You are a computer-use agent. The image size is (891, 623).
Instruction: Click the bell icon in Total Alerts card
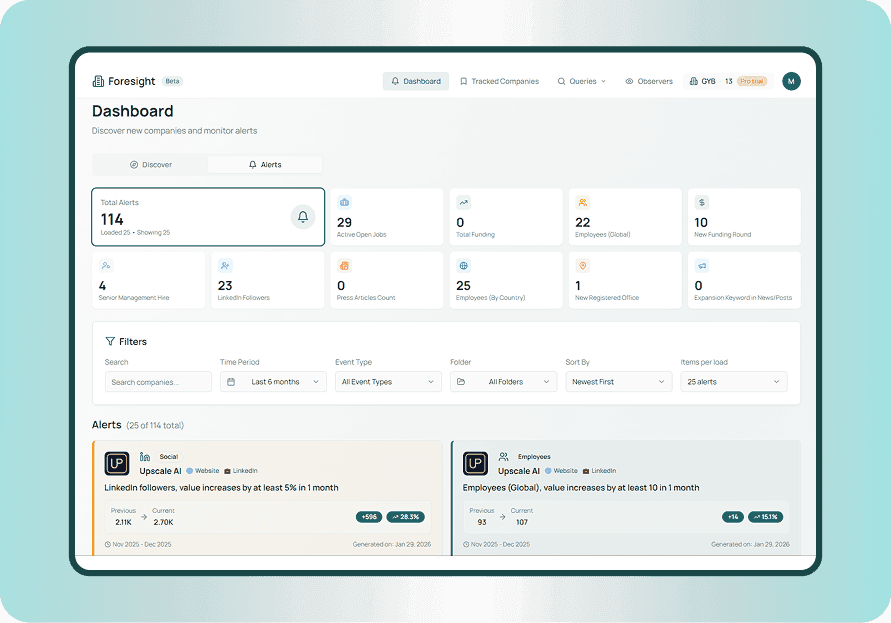pos(303,217)
